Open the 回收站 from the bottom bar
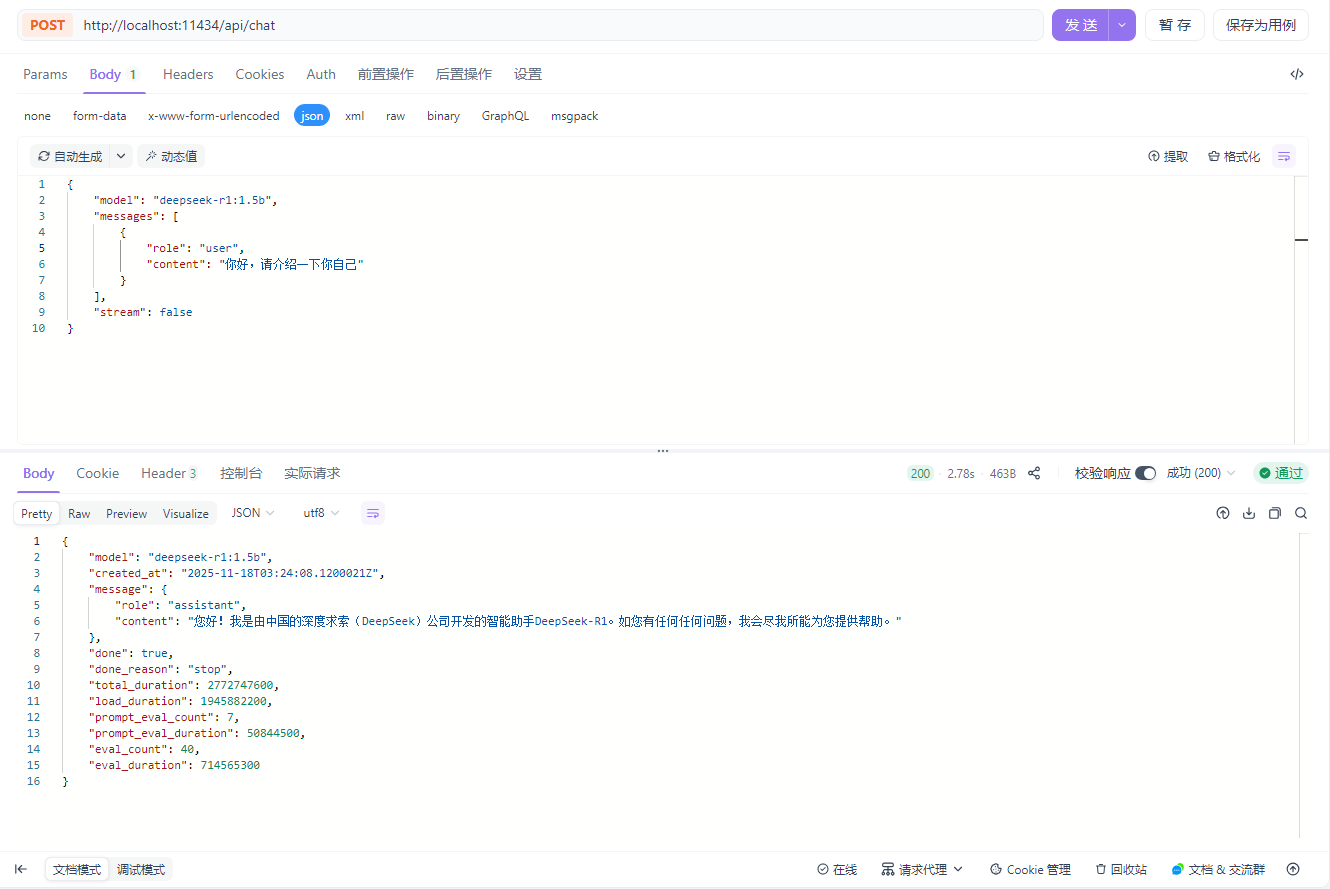This screenshot has width=1330, height=889. [1120, 869]
